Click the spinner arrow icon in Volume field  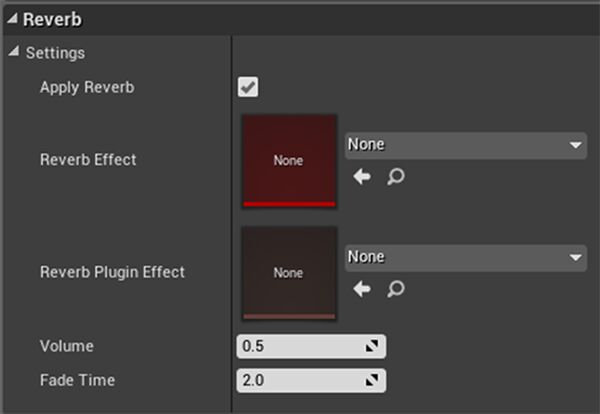(372, 347)
